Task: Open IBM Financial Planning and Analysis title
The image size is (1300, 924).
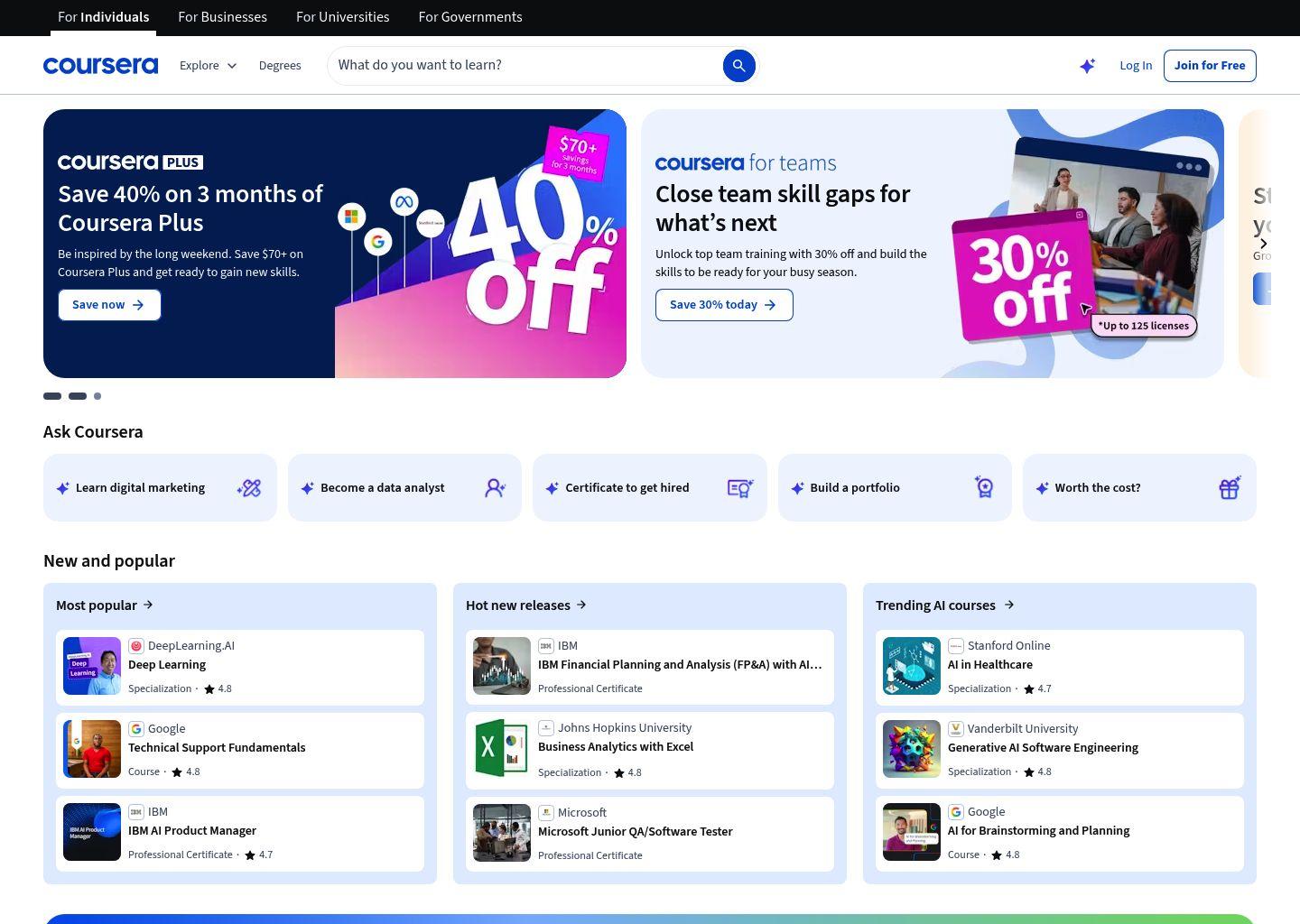Action: pyautogui.click(x=680, y=664)
